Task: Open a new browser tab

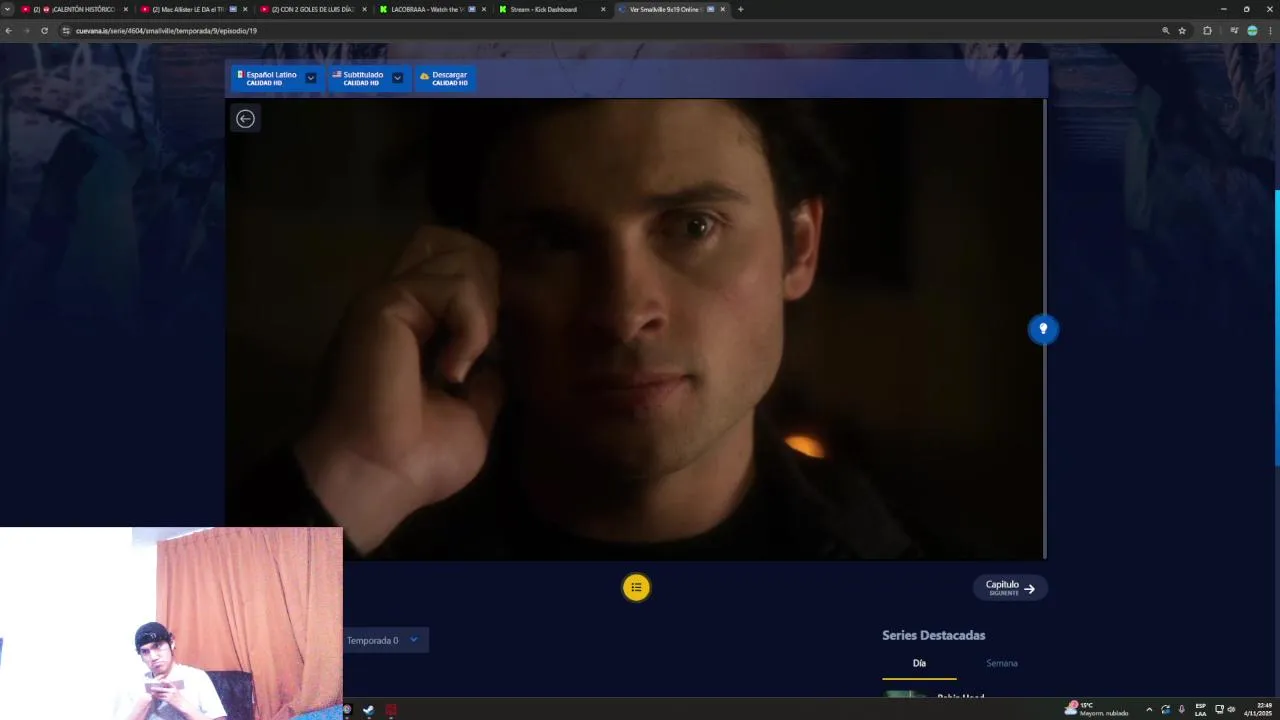Action: 740,9
